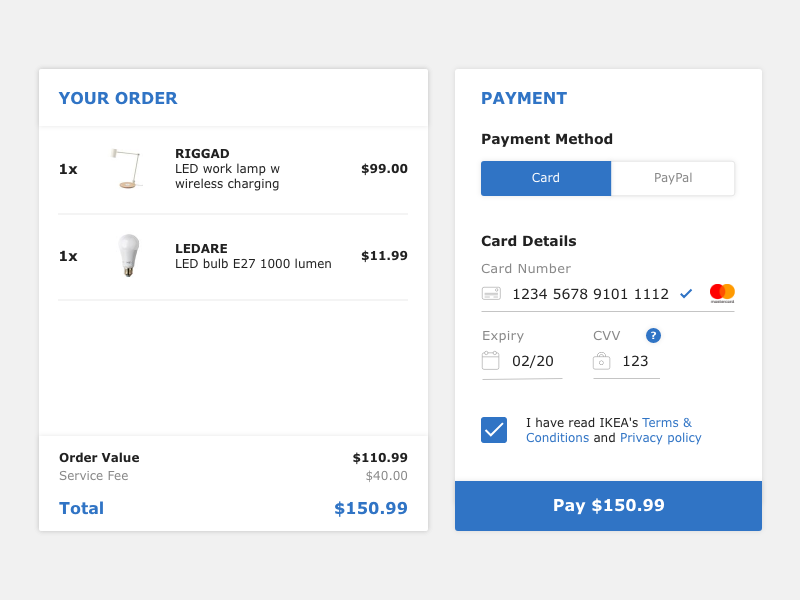Click the LEDARE product name
800x600 pixels.
[201, 248]
